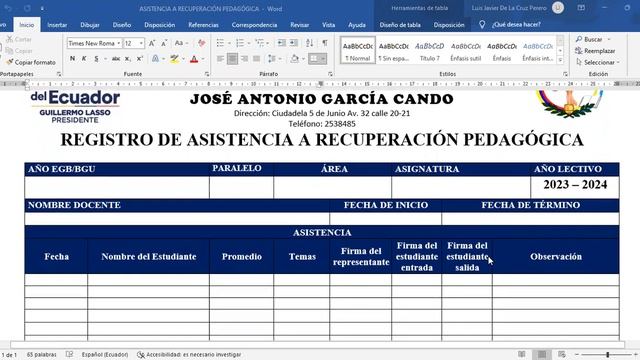Viewport: 640px width, 360px height.
Task: Open font color dropdown arrow
Action: pos(203,59)
